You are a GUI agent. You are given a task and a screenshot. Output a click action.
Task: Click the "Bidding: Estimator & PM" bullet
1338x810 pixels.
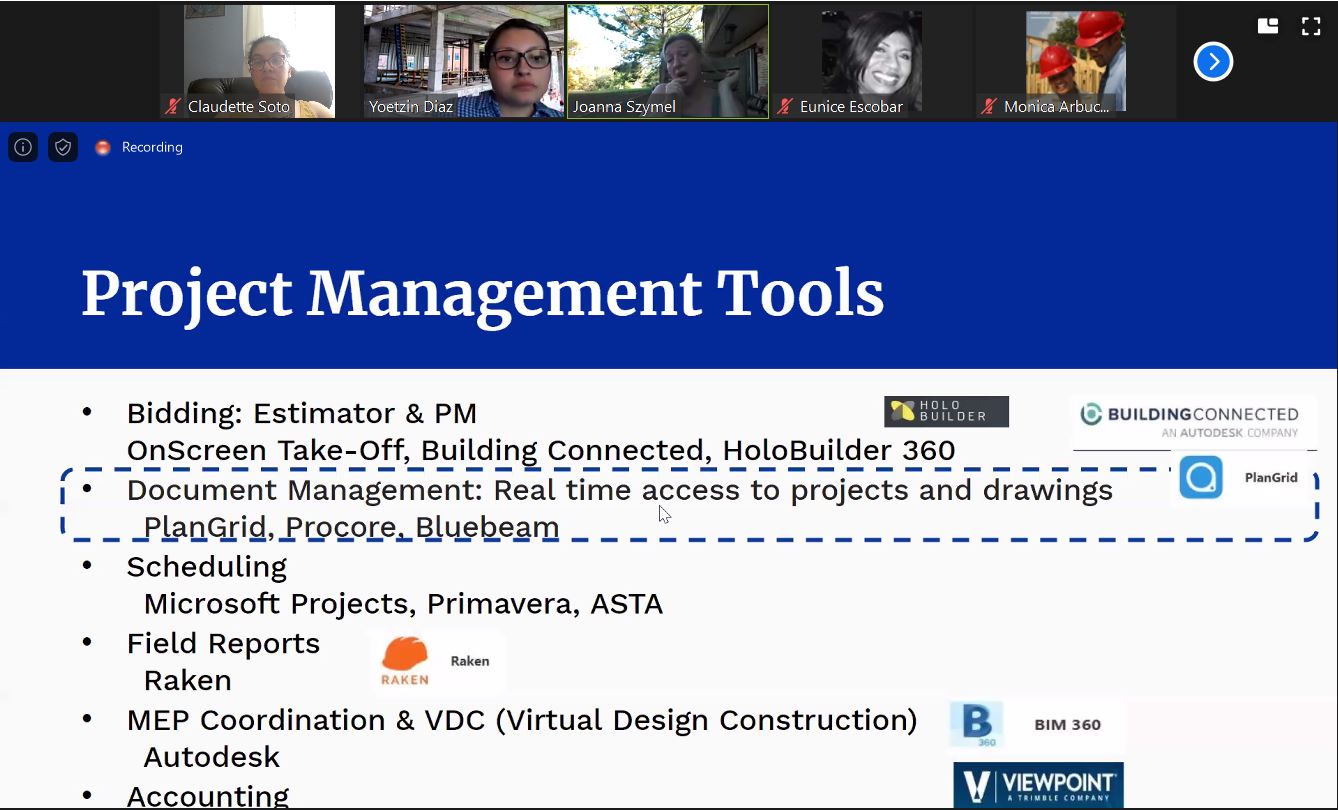click(x=301, y=413)
